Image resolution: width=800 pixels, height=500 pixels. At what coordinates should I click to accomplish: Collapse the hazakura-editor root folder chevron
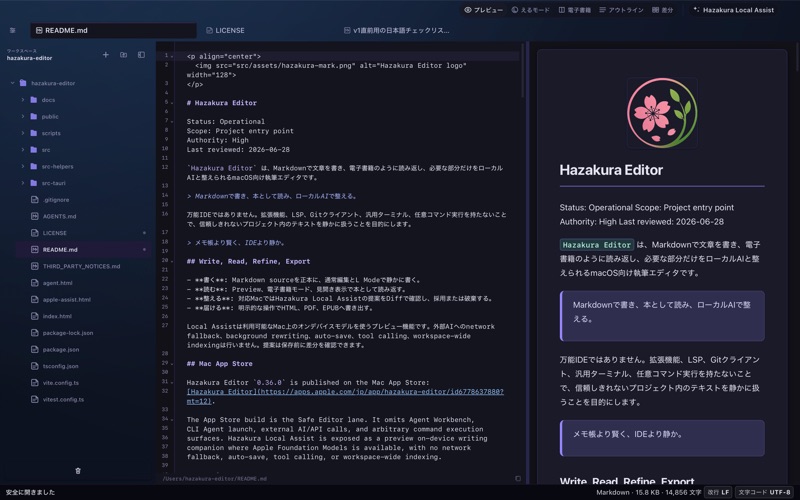tap(13, 83)
